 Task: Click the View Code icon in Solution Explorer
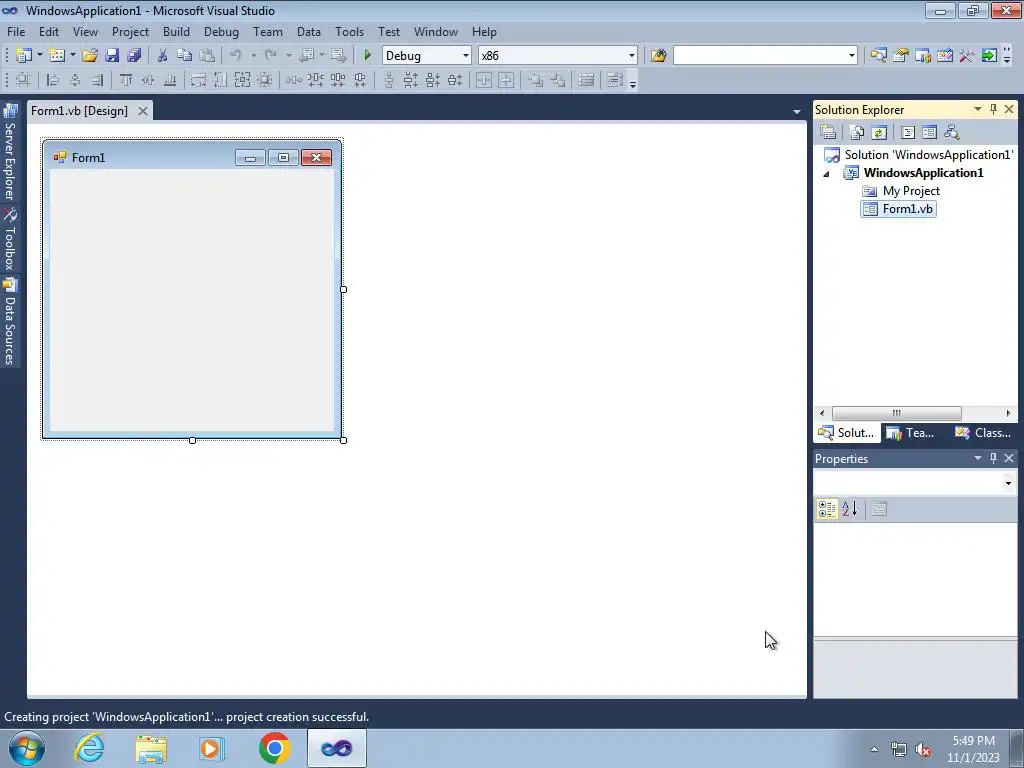(908, 133)
